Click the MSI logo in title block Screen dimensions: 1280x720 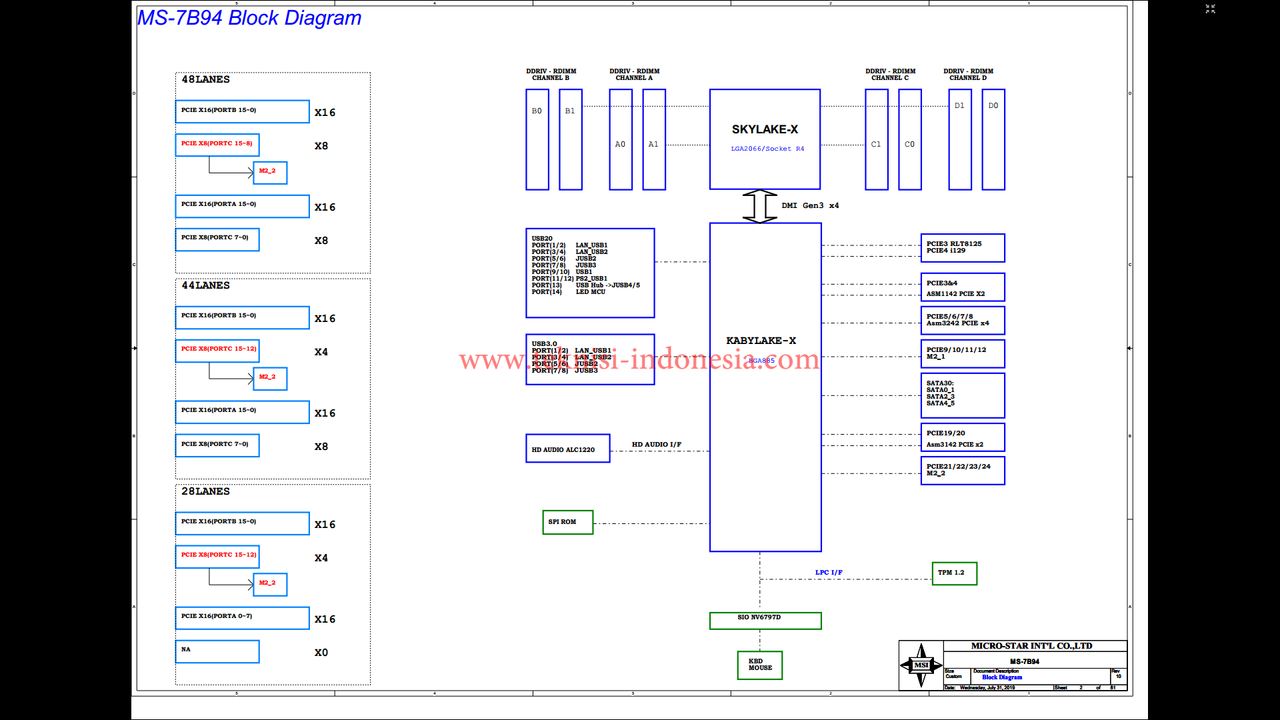[920, 665]
